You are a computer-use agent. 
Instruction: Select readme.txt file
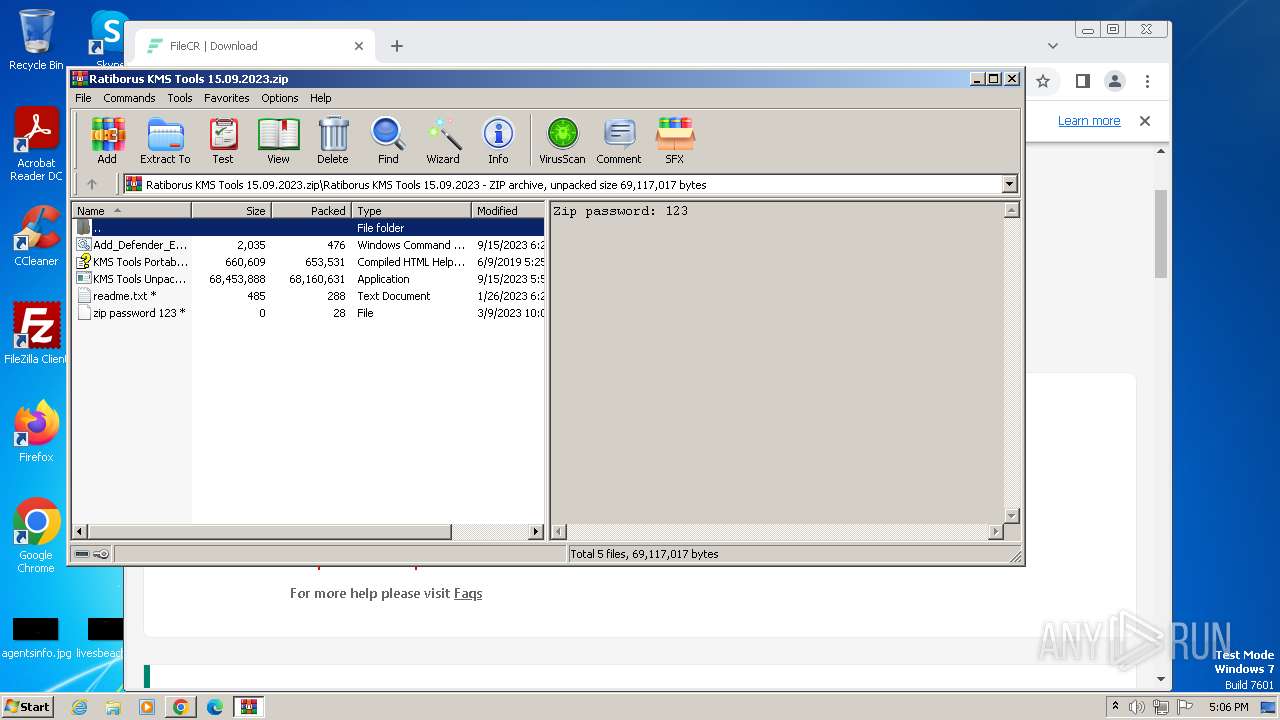(x=308, y=296)
